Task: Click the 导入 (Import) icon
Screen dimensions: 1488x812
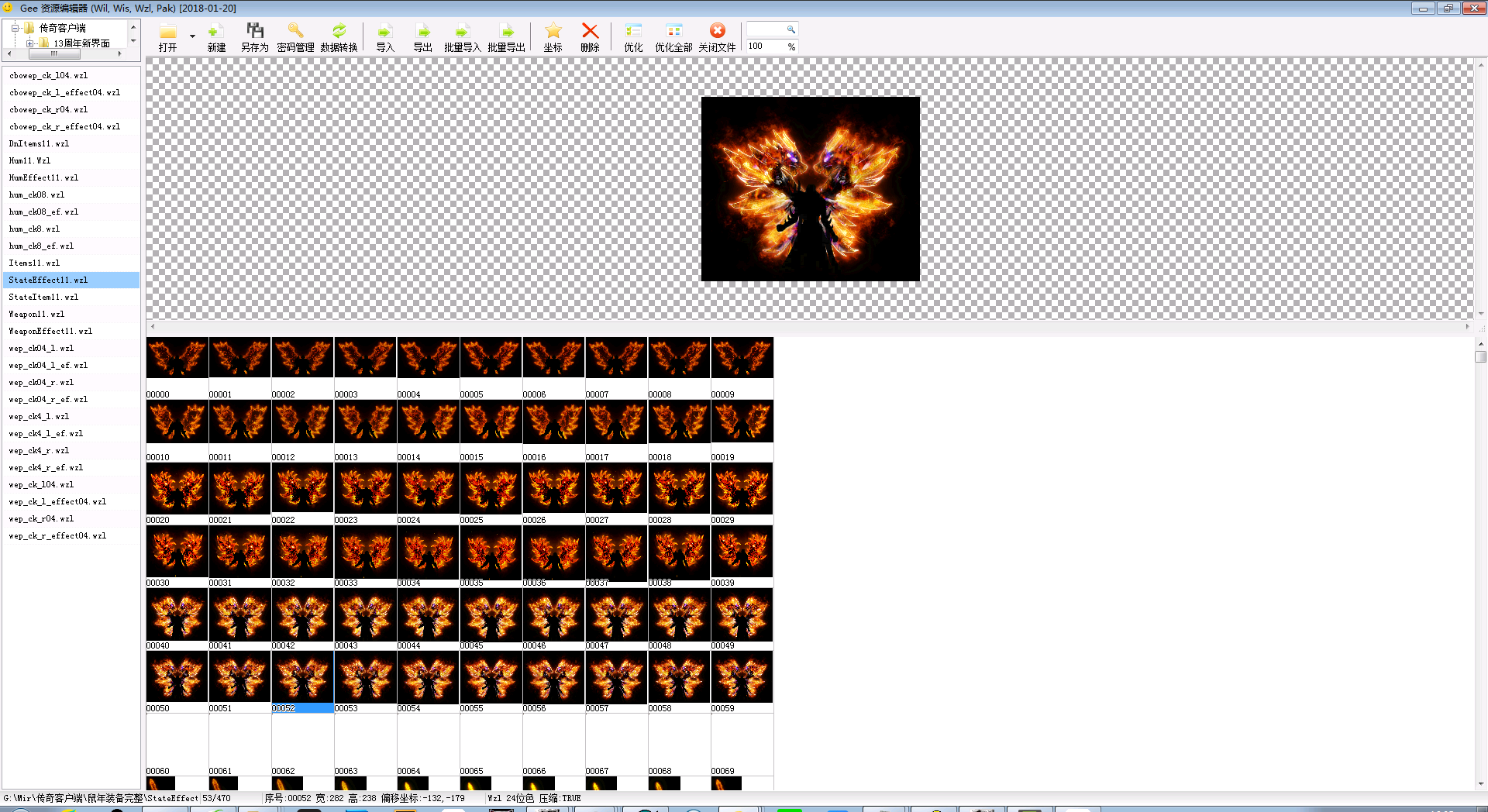Action: pyautogui.click(x=385, y=31)
